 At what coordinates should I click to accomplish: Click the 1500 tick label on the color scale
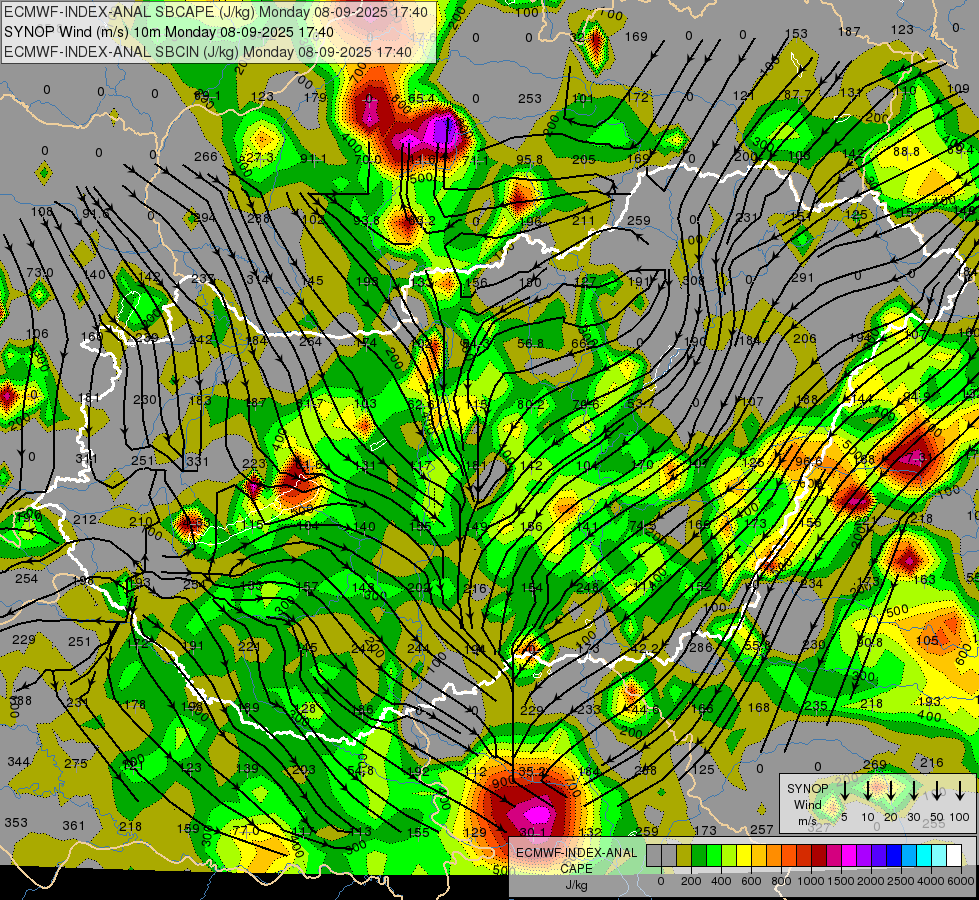pyautogui.click(x=841, y=881)
